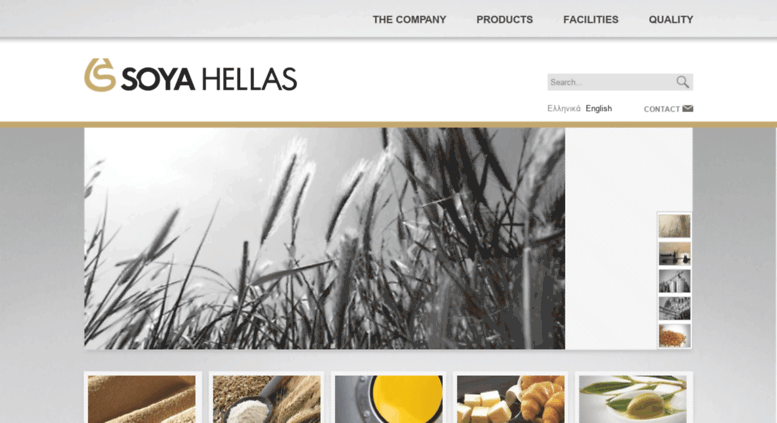Select the harbor ship slider thumbnail
This screenshot has width=777, height=423.
coord(674,254)
